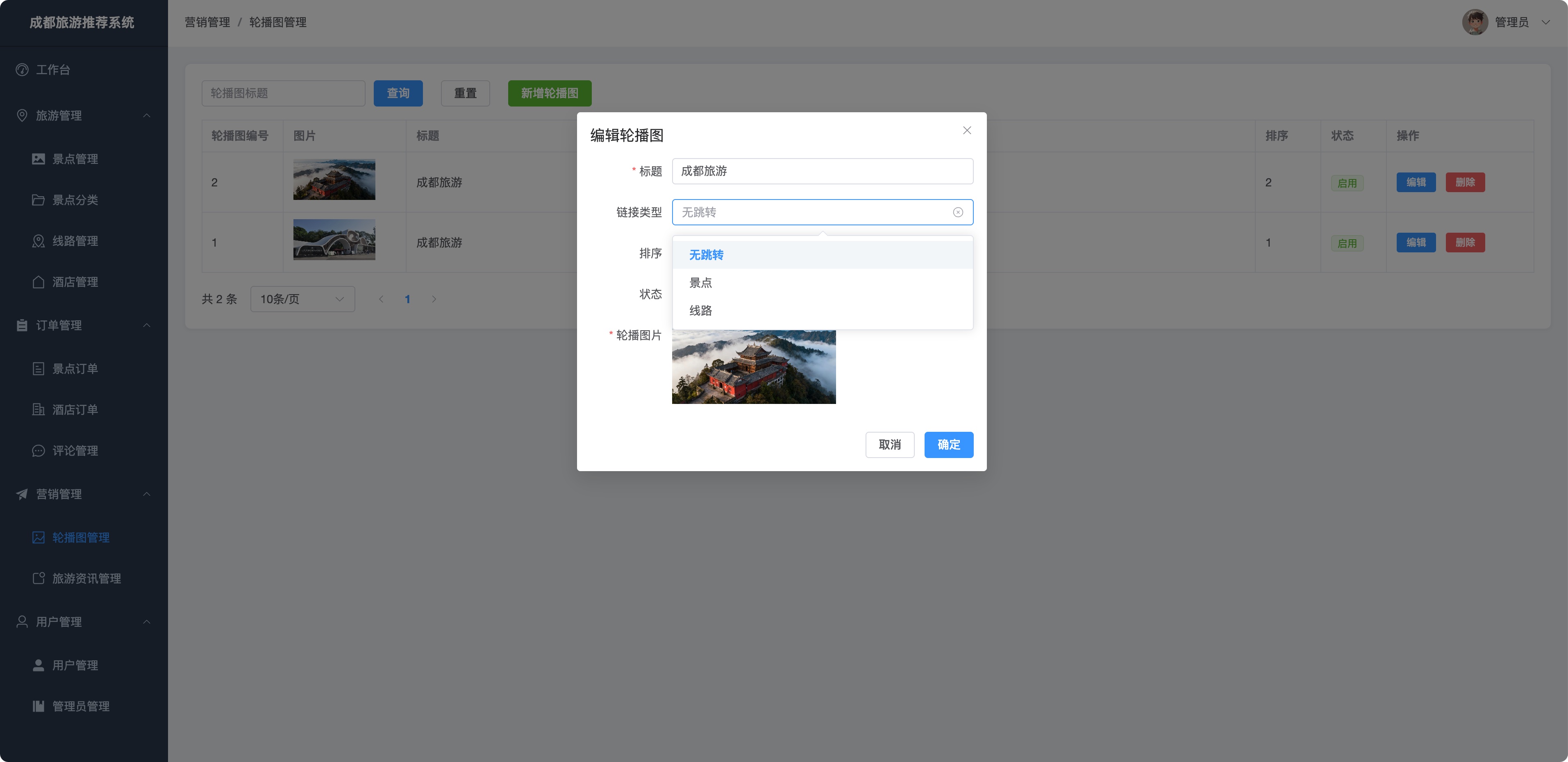Screen dimensions: 1568x762
Task: Click the 管理员管理 icon
Action: 39,706
